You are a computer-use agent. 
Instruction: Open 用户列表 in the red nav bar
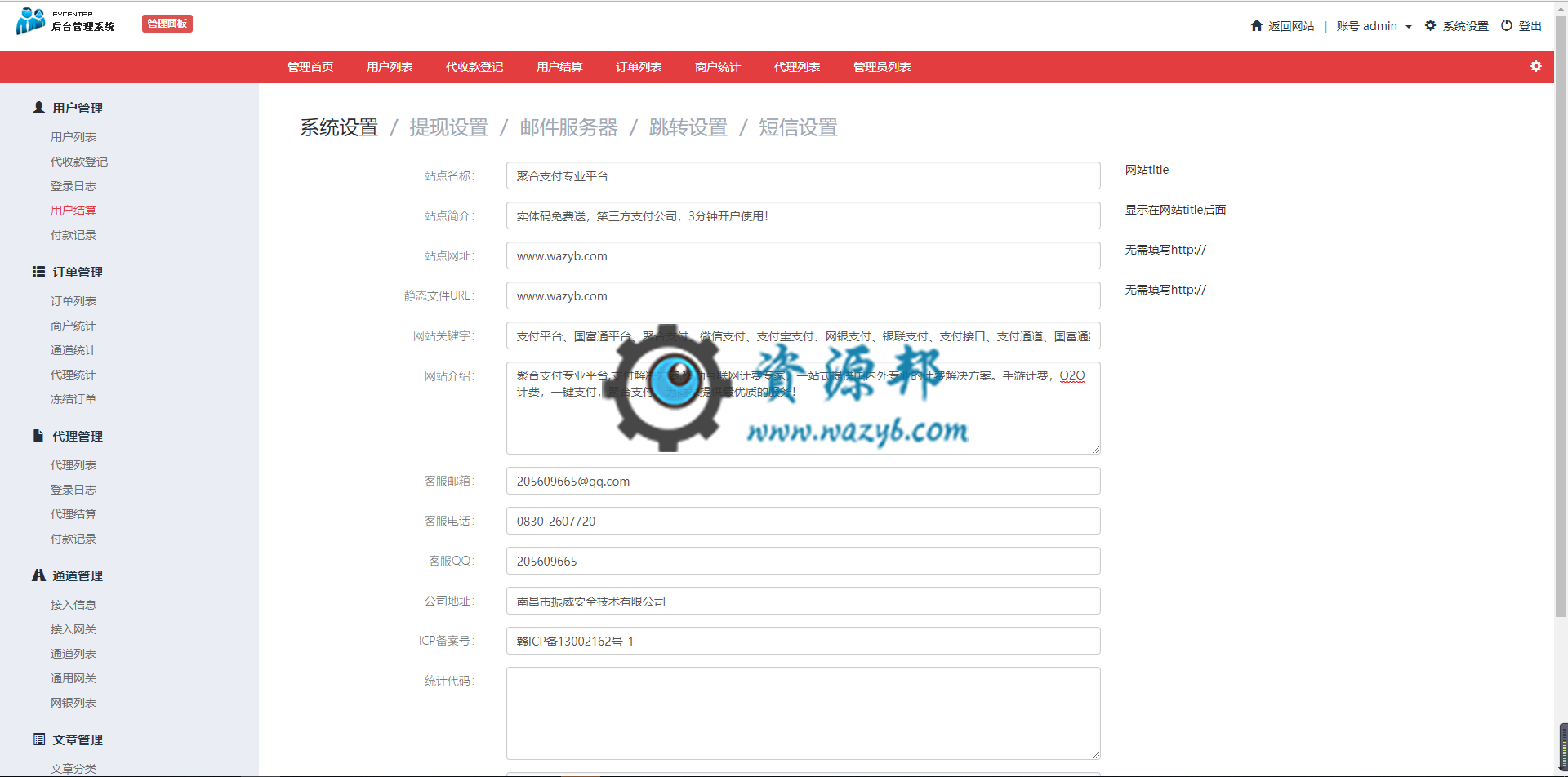[390, 67]
